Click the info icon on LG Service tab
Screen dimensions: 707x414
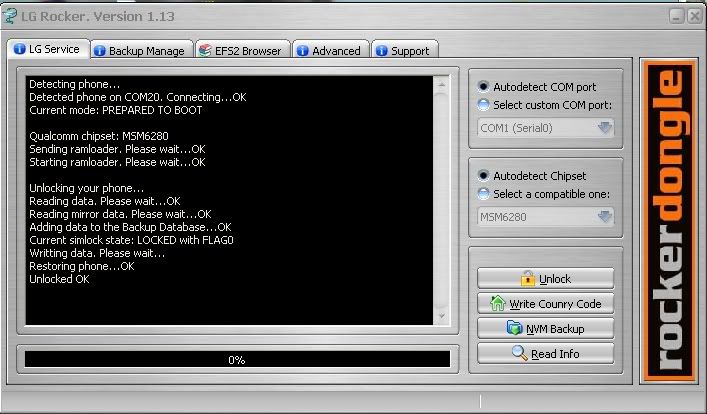pyautogui.click(x=19, y=49)
